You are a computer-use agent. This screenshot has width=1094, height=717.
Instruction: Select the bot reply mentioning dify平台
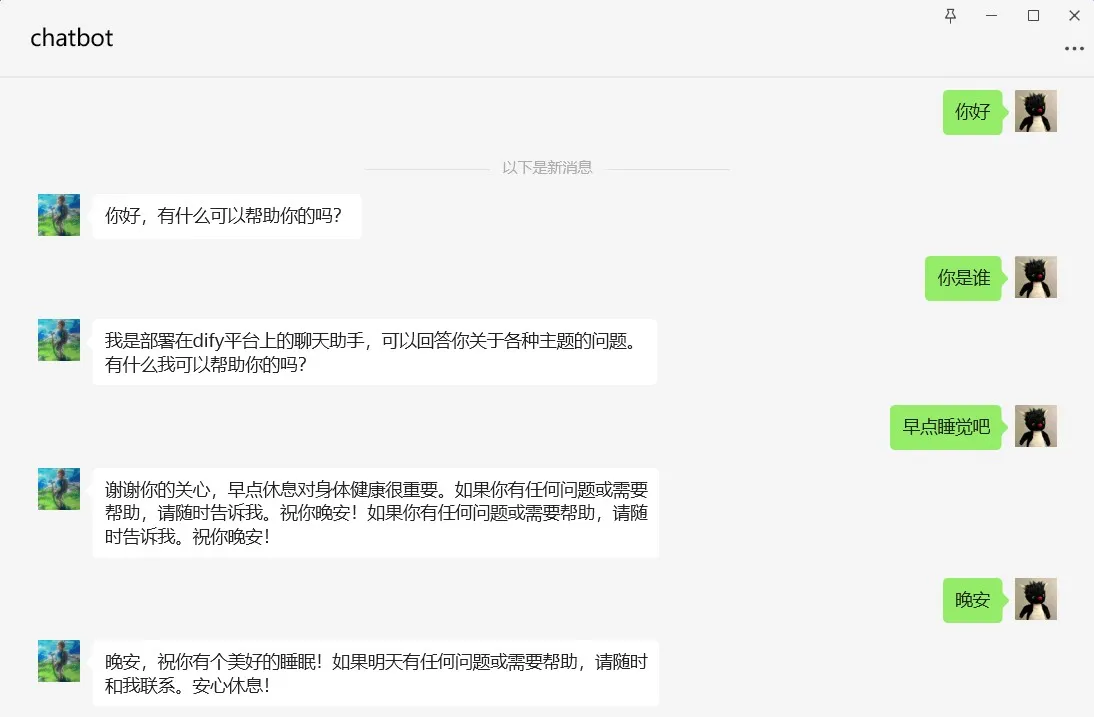[374, 352]
